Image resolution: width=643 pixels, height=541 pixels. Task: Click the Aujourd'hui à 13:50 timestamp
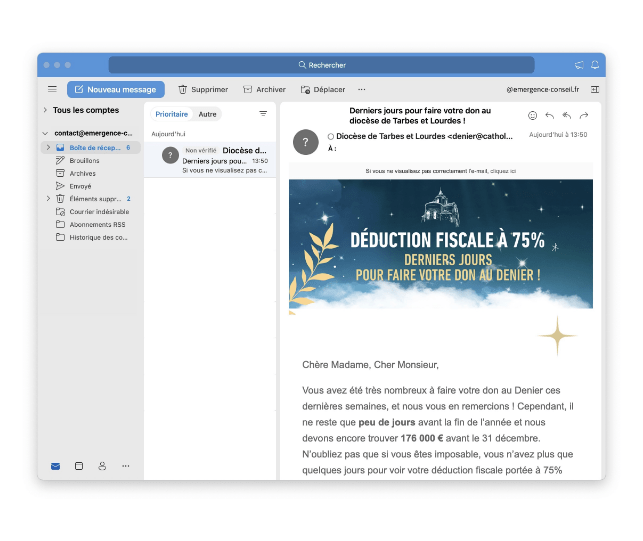558,135
